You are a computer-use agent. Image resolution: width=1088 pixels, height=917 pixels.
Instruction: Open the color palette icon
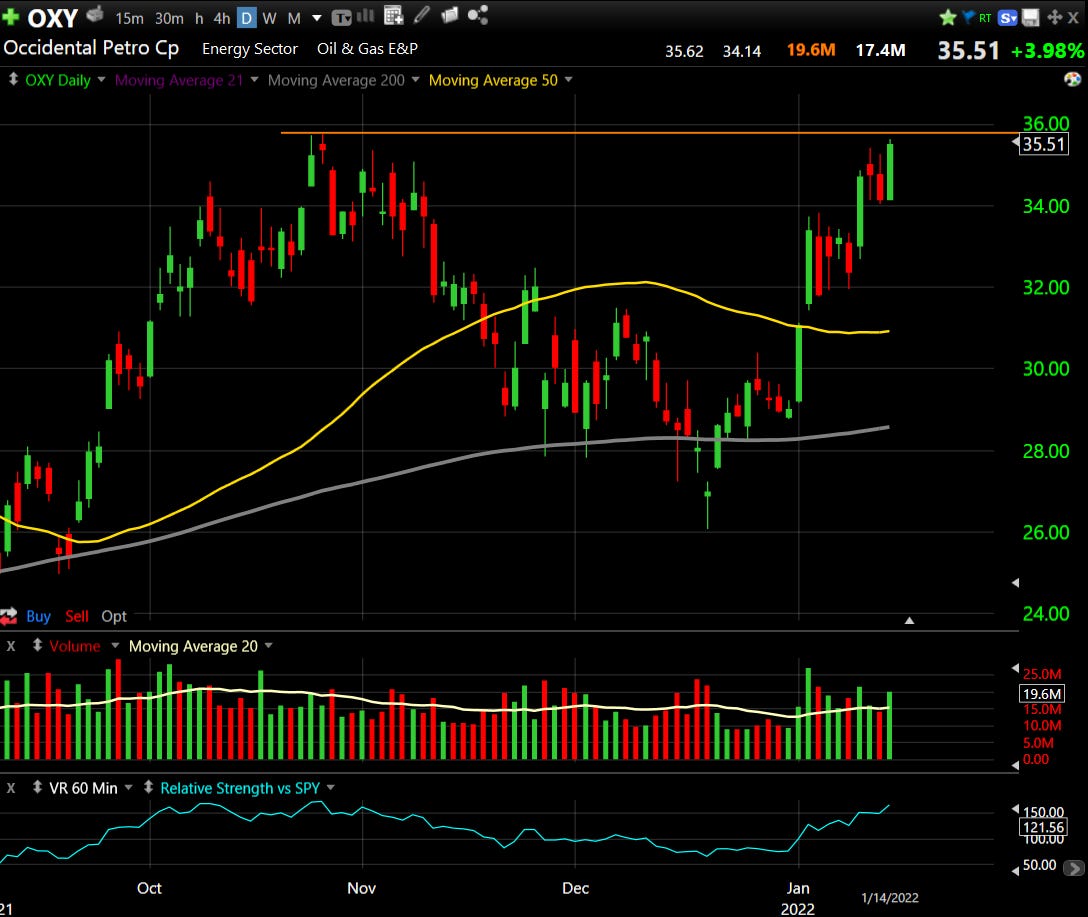1072,79
